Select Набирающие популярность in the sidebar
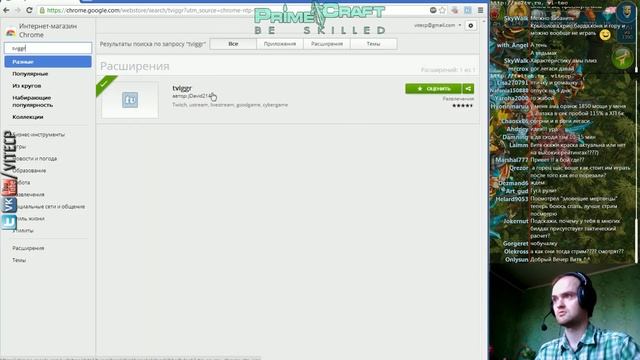640x360 pixels. [x=32, y=101]
